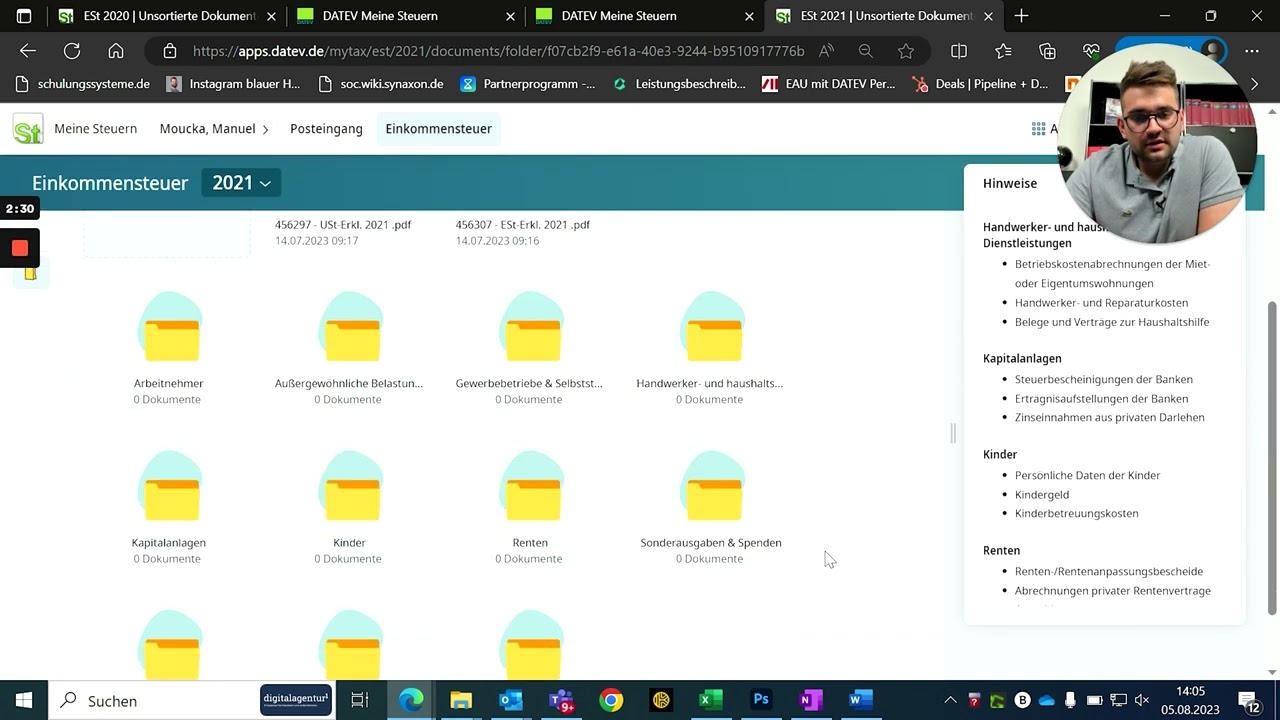
Task: Open Outlook from the taskbar
Action: point(511,700)
